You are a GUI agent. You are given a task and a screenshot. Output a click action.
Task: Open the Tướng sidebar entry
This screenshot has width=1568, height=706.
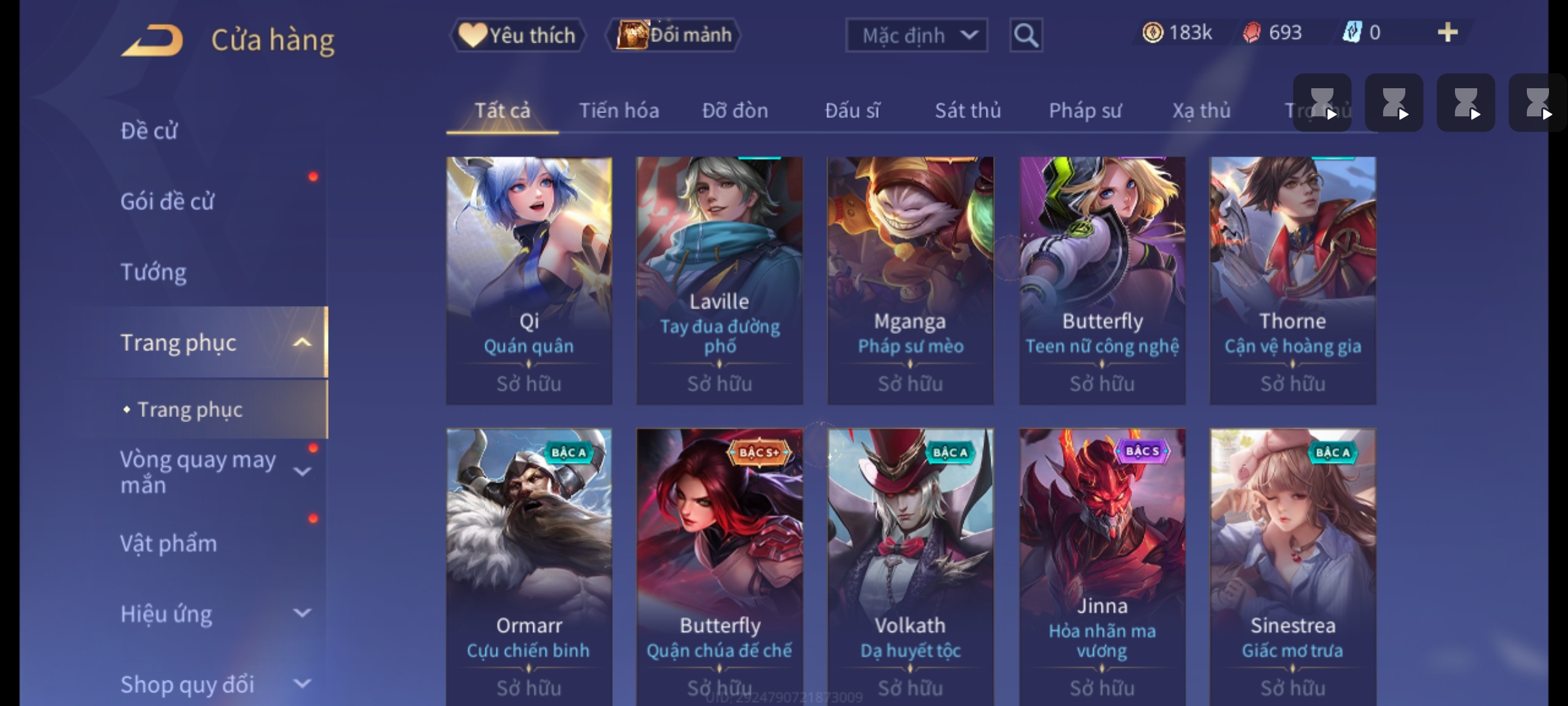click(x=154, y=272)
